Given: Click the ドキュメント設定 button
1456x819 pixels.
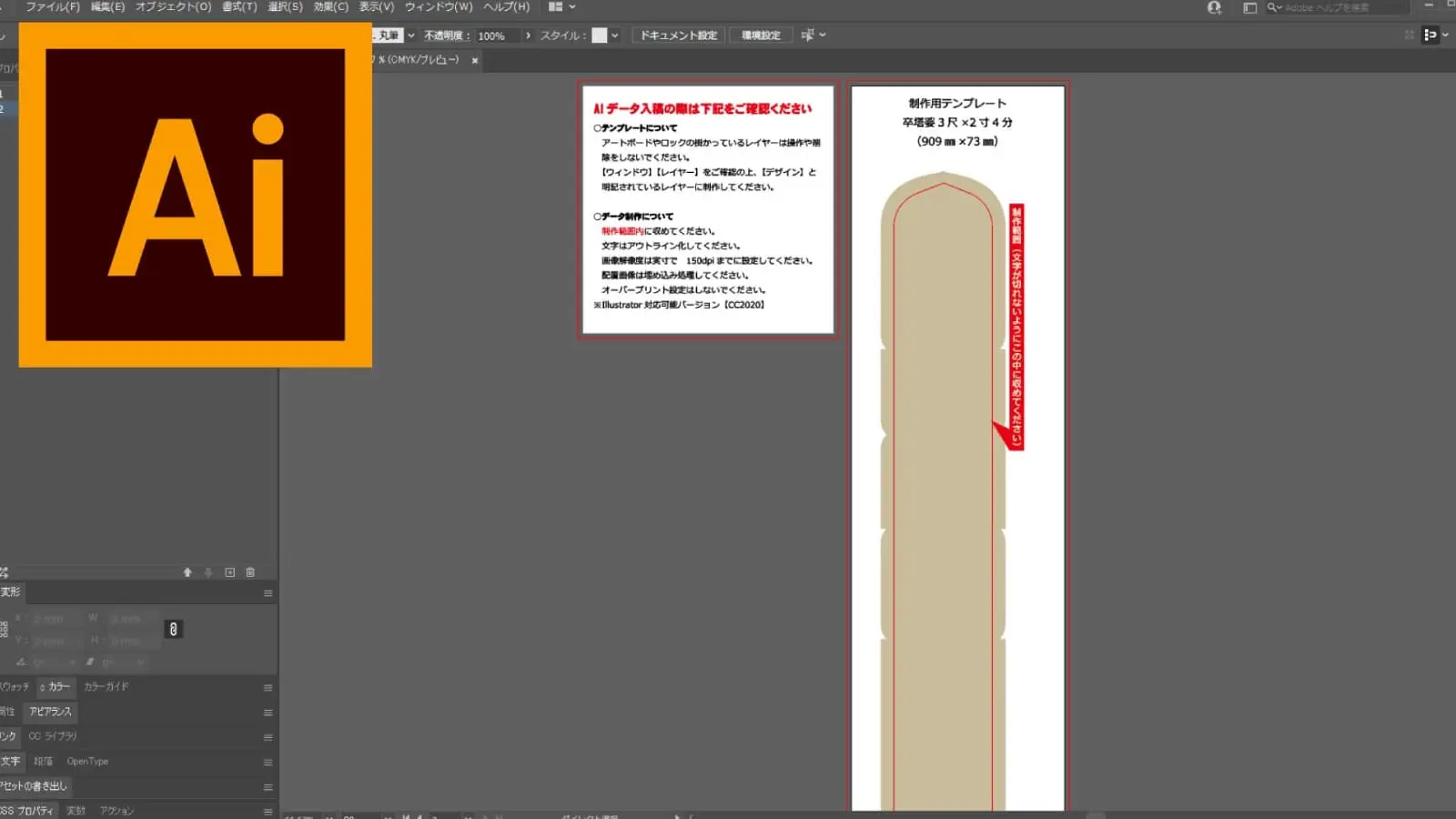Looking at the screenshot, I should 678,35.
